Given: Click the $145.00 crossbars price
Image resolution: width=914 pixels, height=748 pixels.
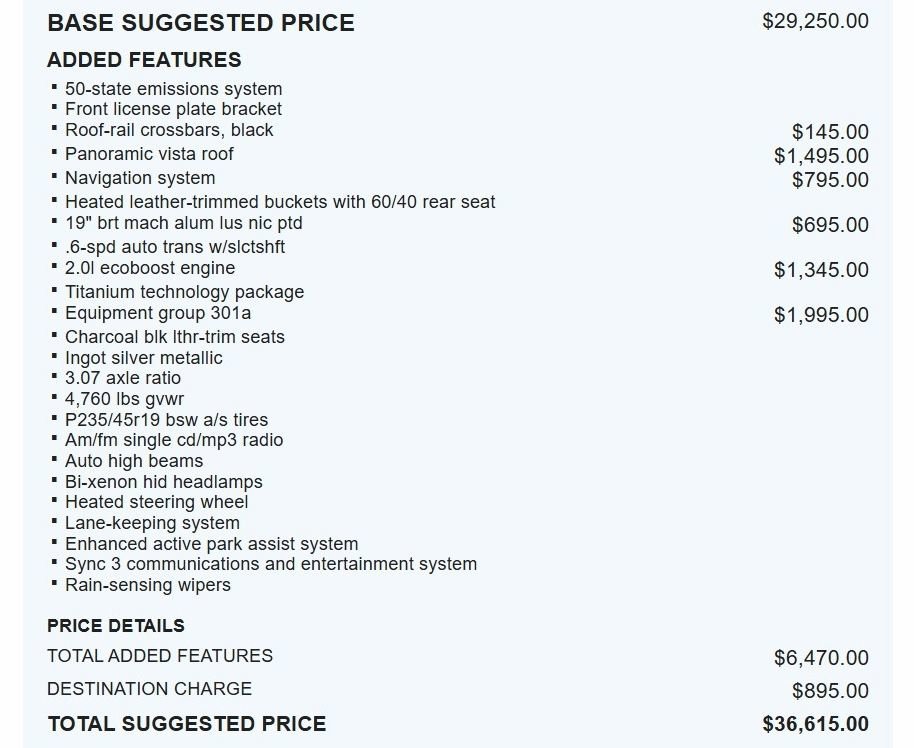Looking at the screenshot, I should point(829,132).
